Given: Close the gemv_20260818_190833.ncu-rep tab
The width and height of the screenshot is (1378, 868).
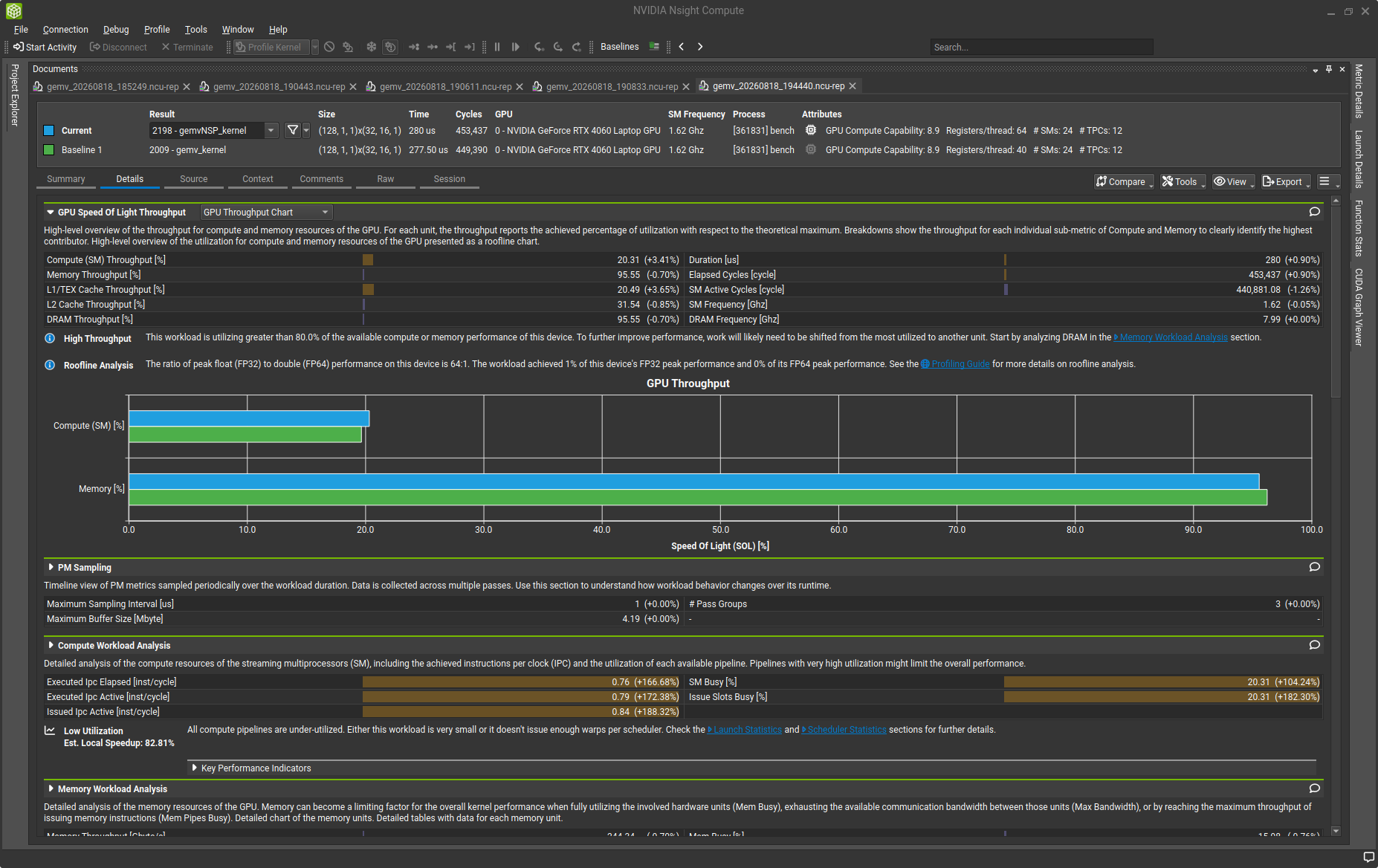Looking at the screenshot, I should point(686,87).
